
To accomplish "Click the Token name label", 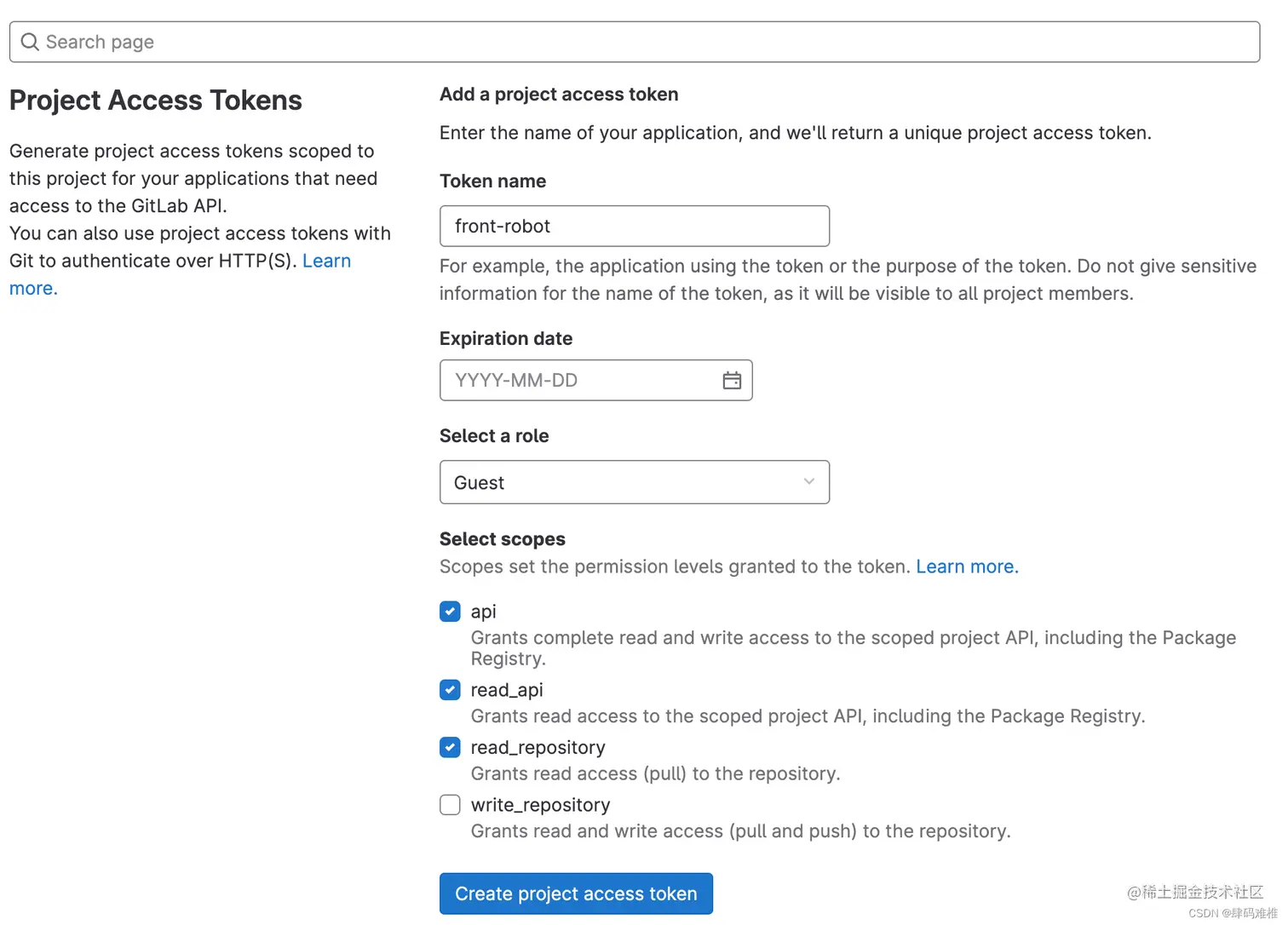I will click(492, 181).
